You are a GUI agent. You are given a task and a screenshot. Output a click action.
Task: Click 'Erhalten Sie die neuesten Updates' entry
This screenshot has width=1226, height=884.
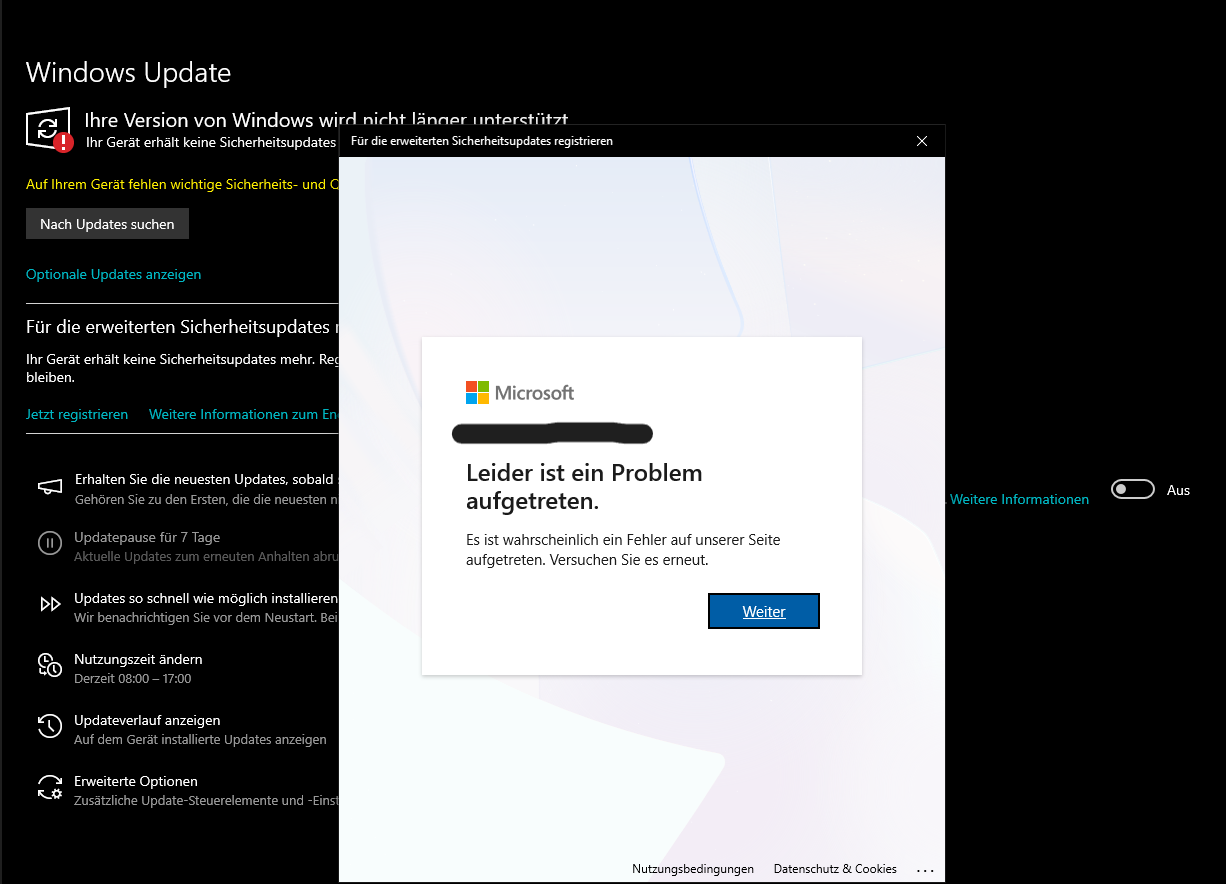207,480
